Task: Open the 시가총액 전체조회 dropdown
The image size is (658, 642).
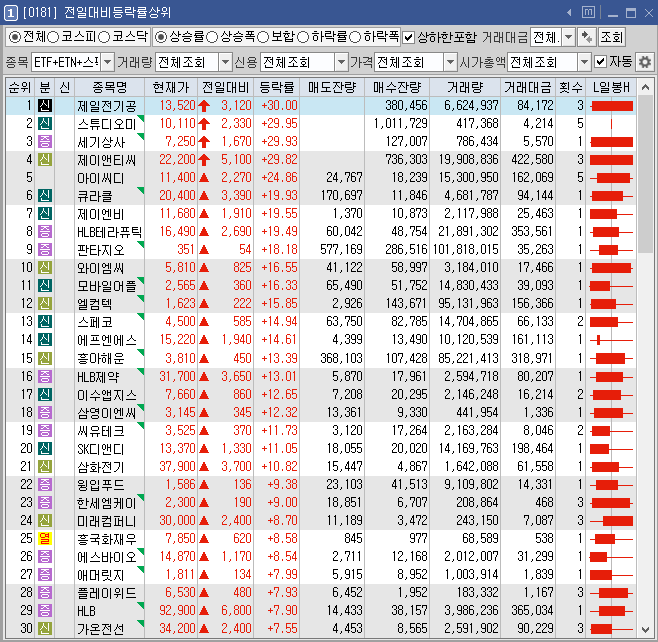Action: [584, 63]
